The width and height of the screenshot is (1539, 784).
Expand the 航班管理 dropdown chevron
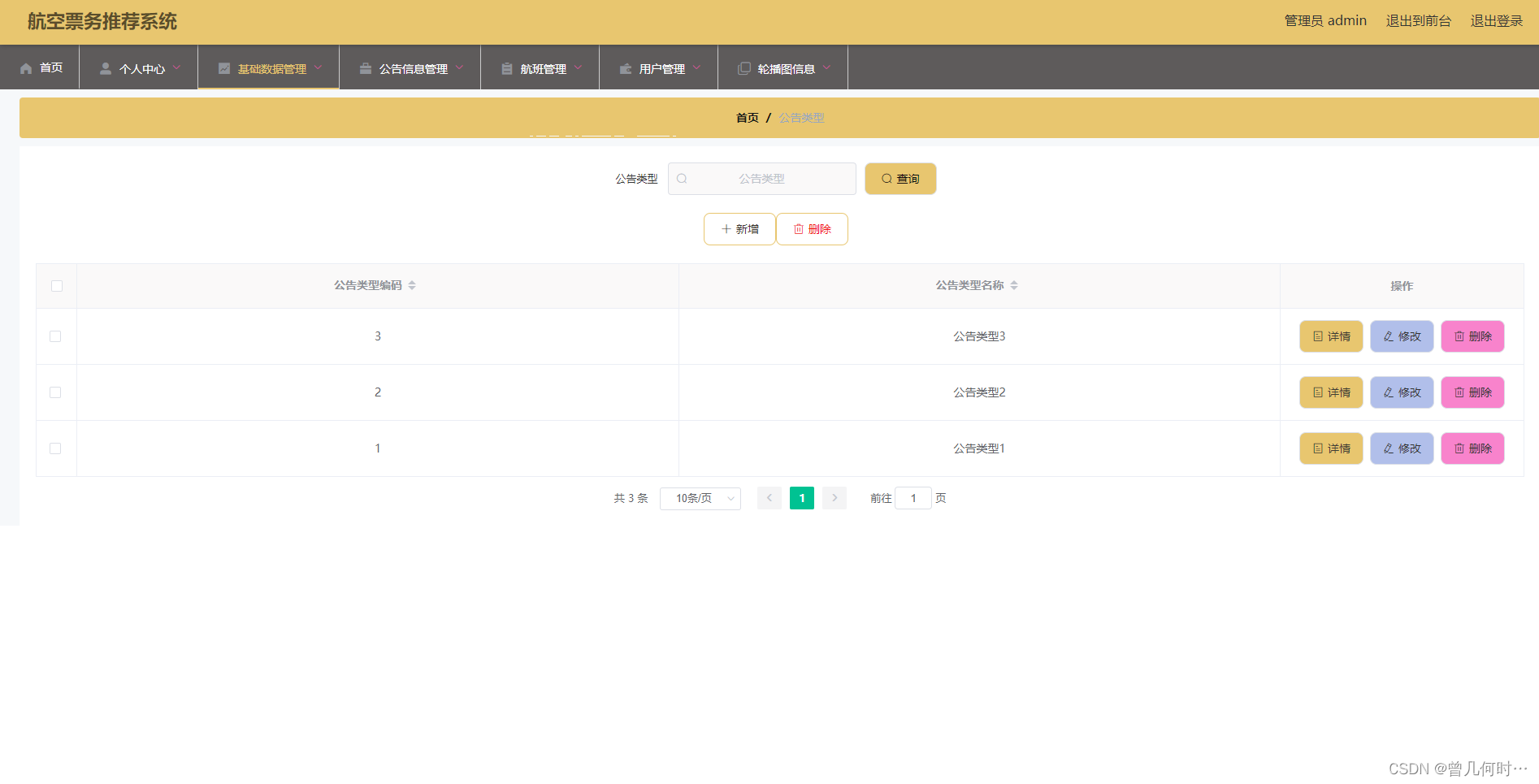(578, 67)
